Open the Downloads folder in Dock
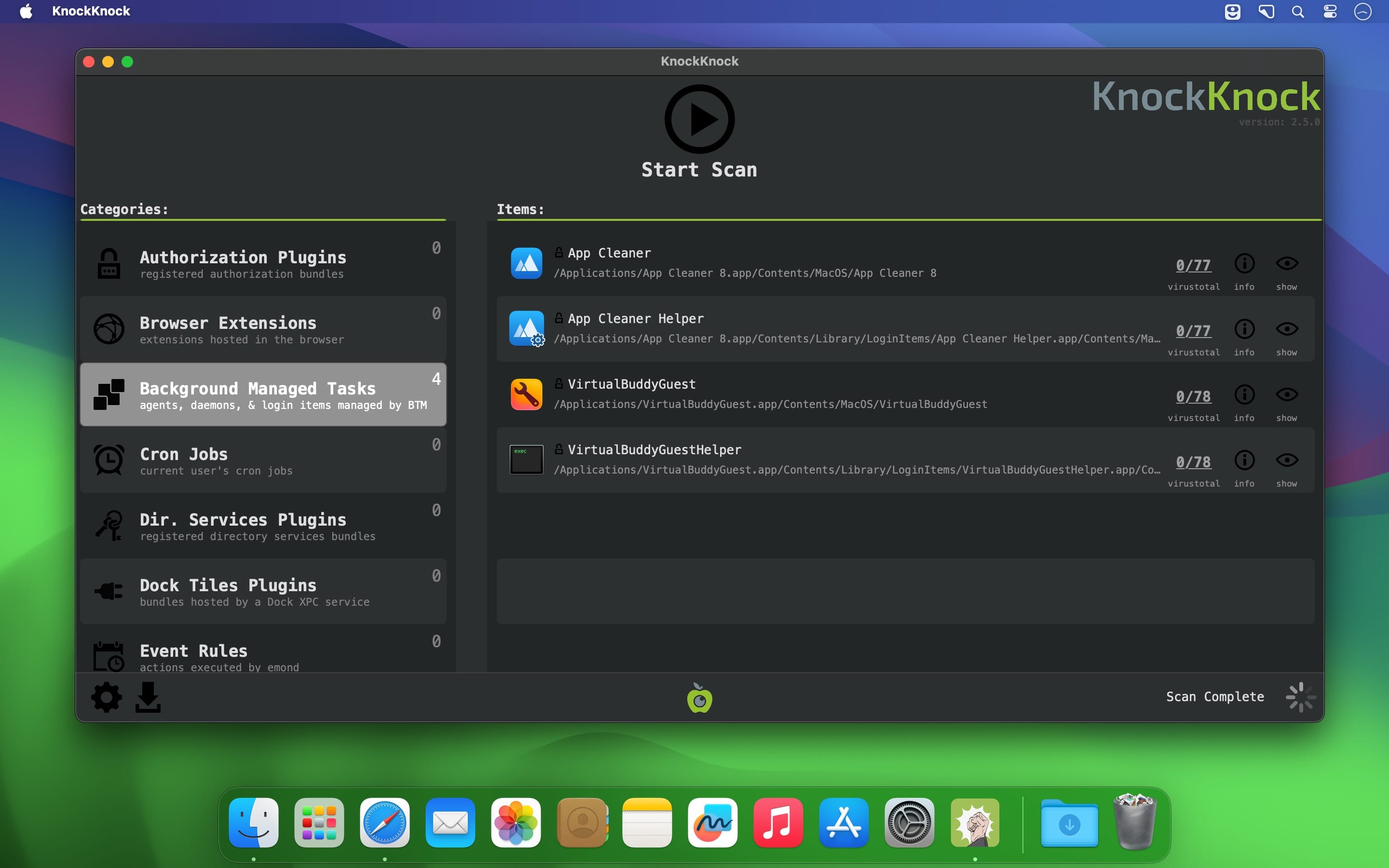 point(1069,823)
